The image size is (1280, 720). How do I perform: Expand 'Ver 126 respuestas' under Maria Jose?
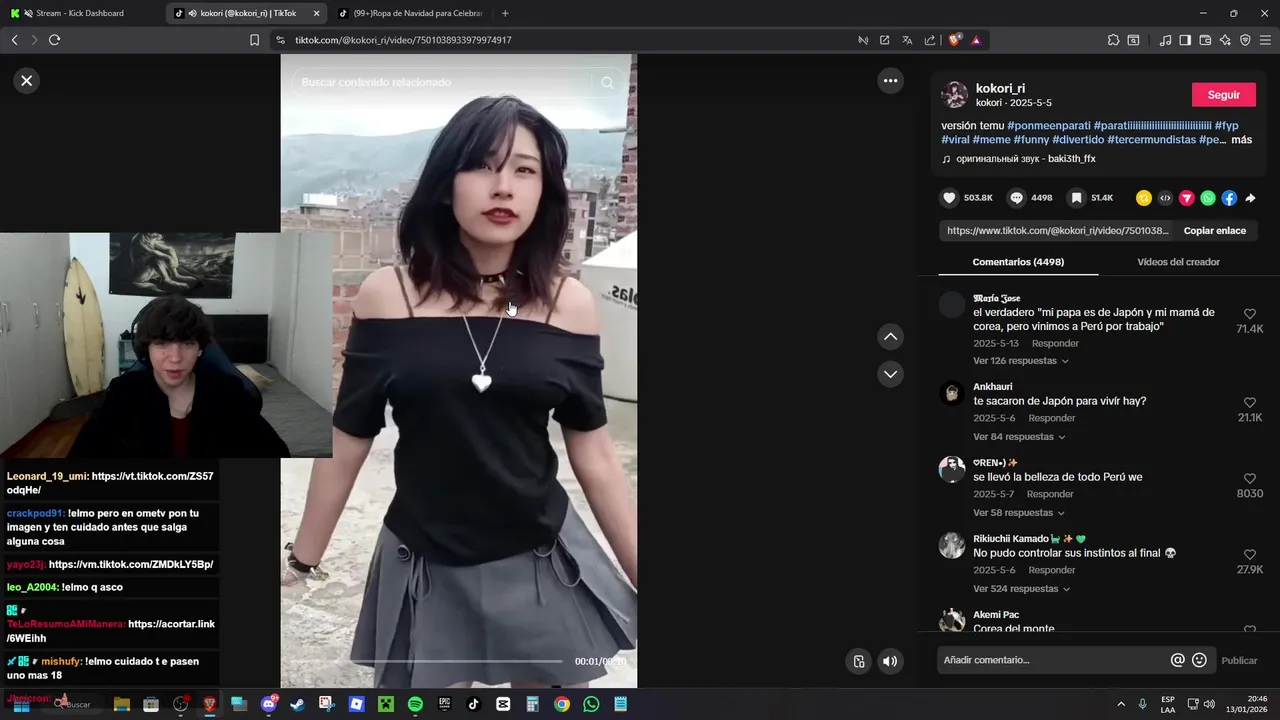tap(1021, 361)
